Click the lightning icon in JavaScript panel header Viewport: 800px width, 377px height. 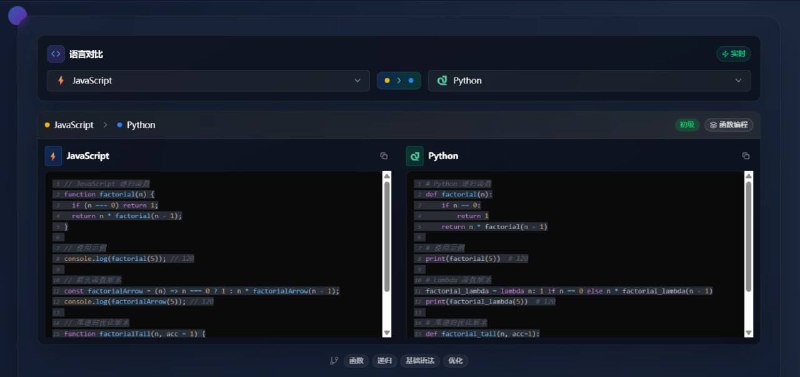coord(53,156)
